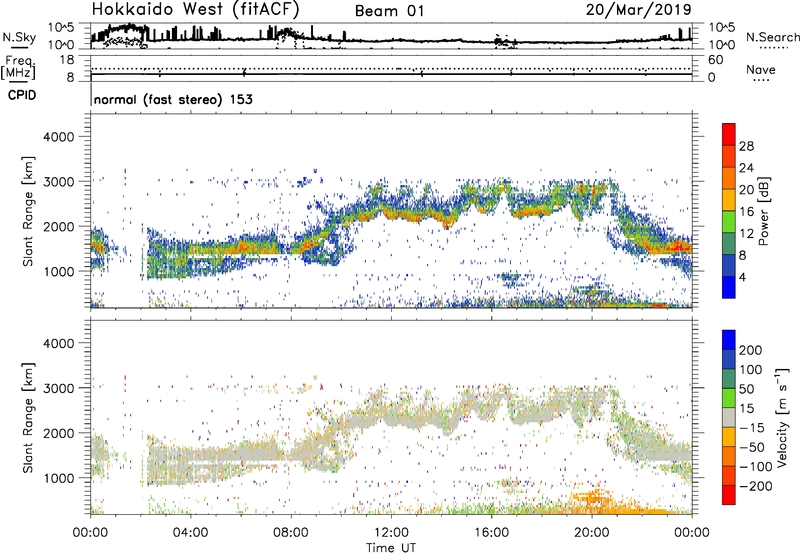Viewport: 800px width, 554px height.
Task: Click the "200" velocity colorbar label
Action: pos(751,350)
